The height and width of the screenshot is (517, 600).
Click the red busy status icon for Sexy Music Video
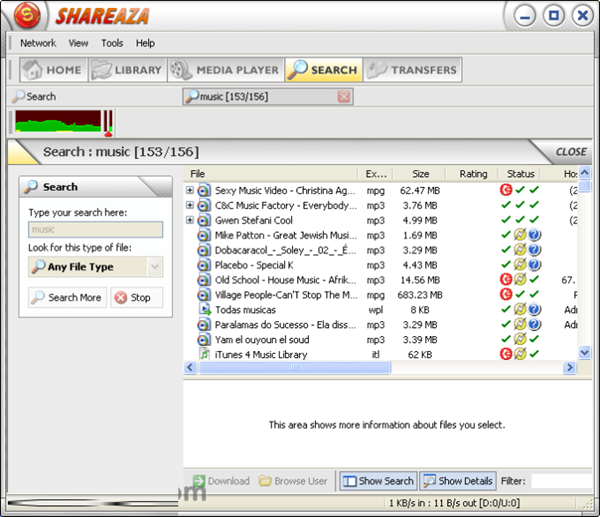pyautogui.click(x=506, y=190)
